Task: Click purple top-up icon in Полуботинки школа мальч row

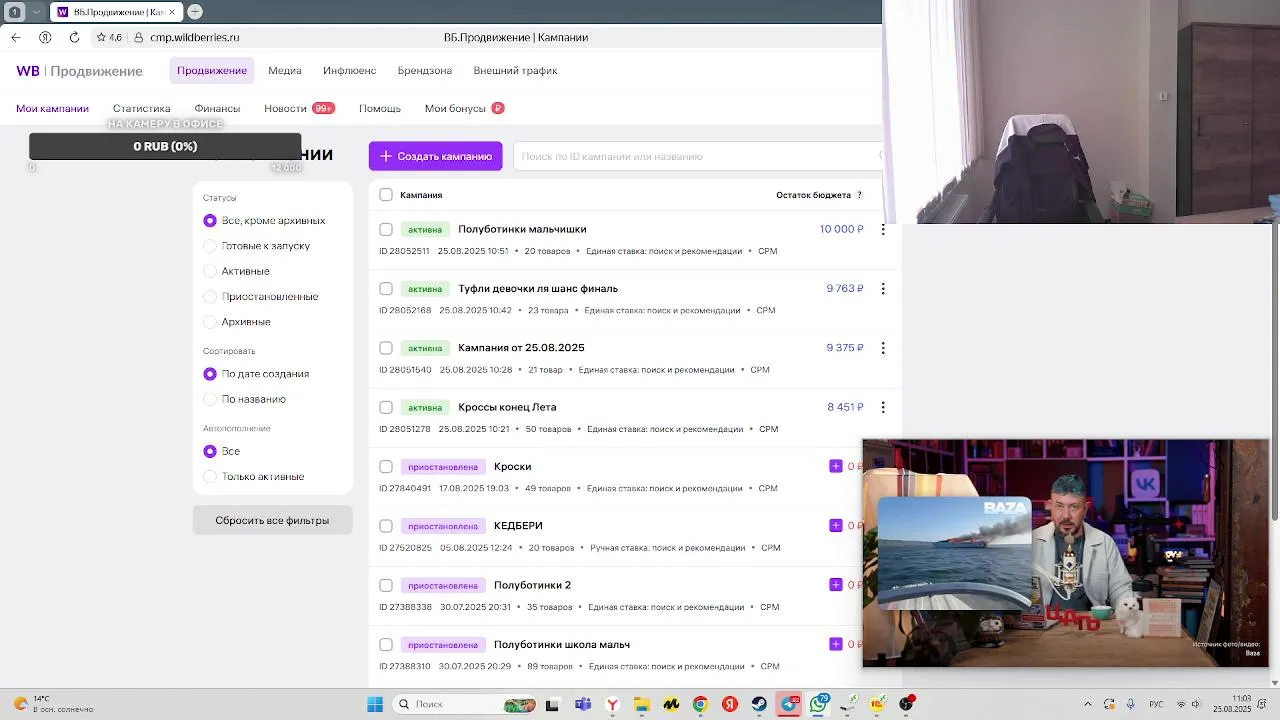Action: [836, 644]
